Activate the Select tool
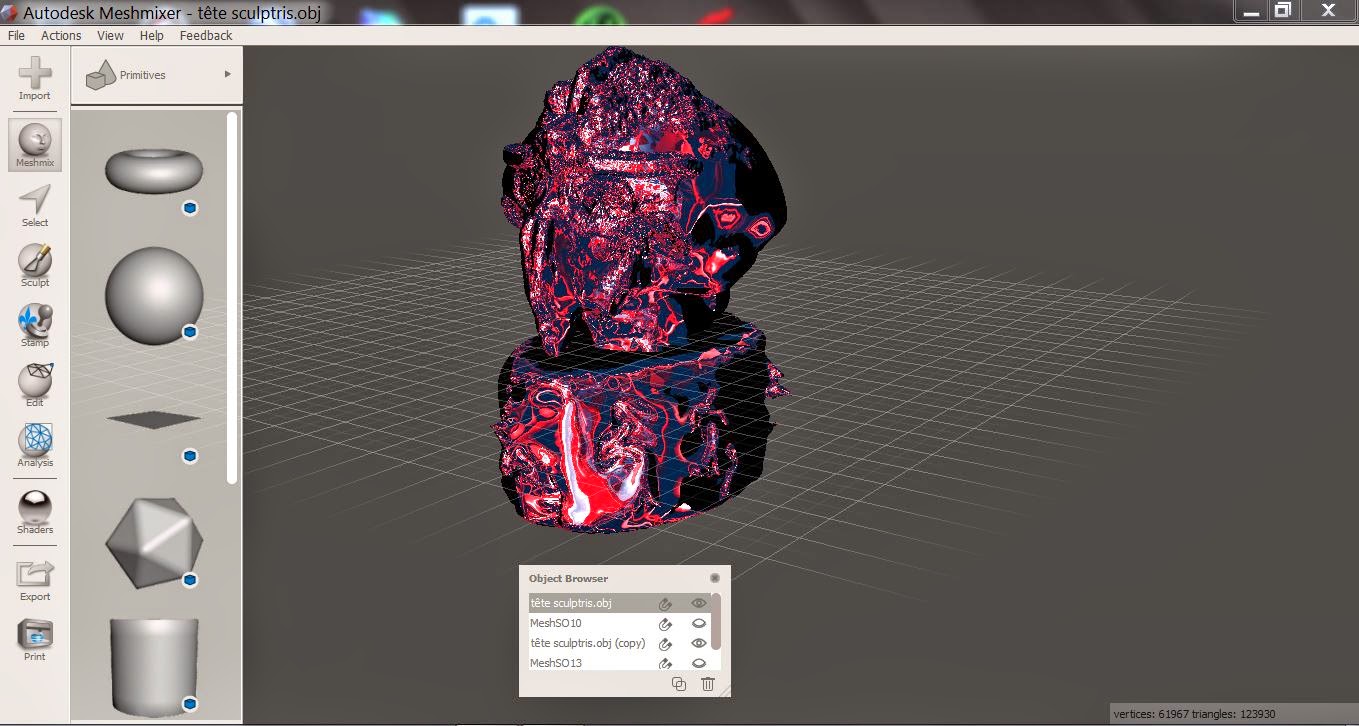The width and height of the screenshot is (1359, 726). (x=35, y=206)
